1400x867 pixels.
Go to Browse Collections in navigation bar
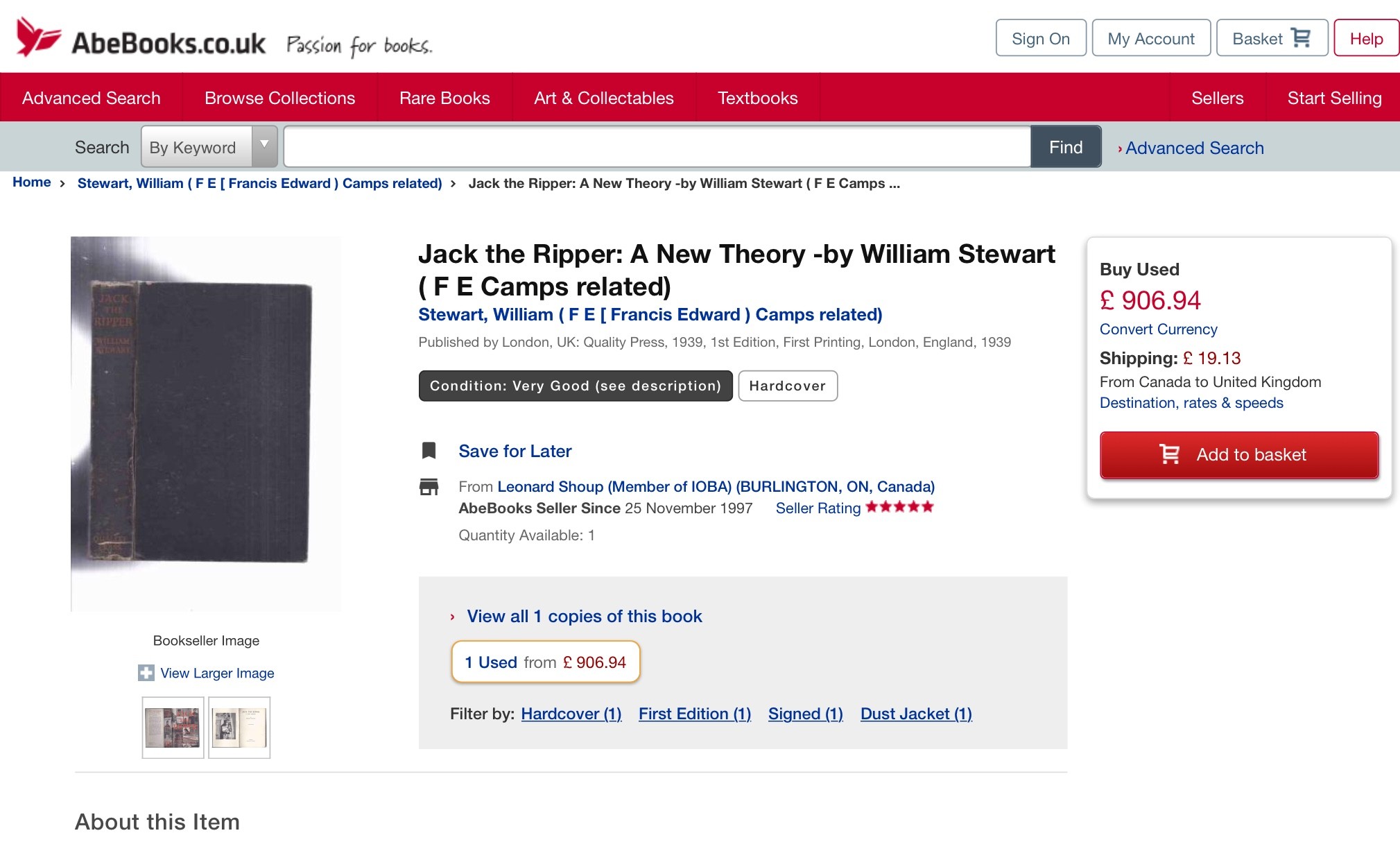279,98
